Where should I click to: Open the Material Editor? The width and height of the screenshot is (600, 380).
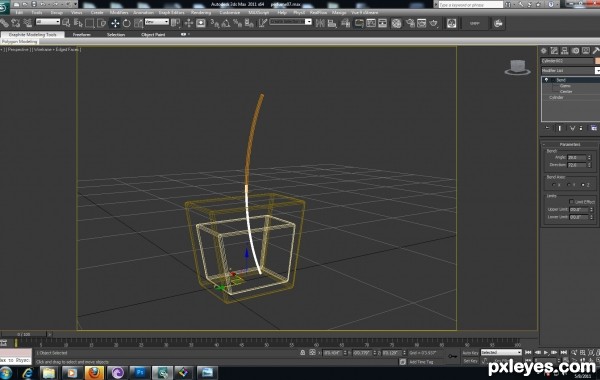point(396,23)
